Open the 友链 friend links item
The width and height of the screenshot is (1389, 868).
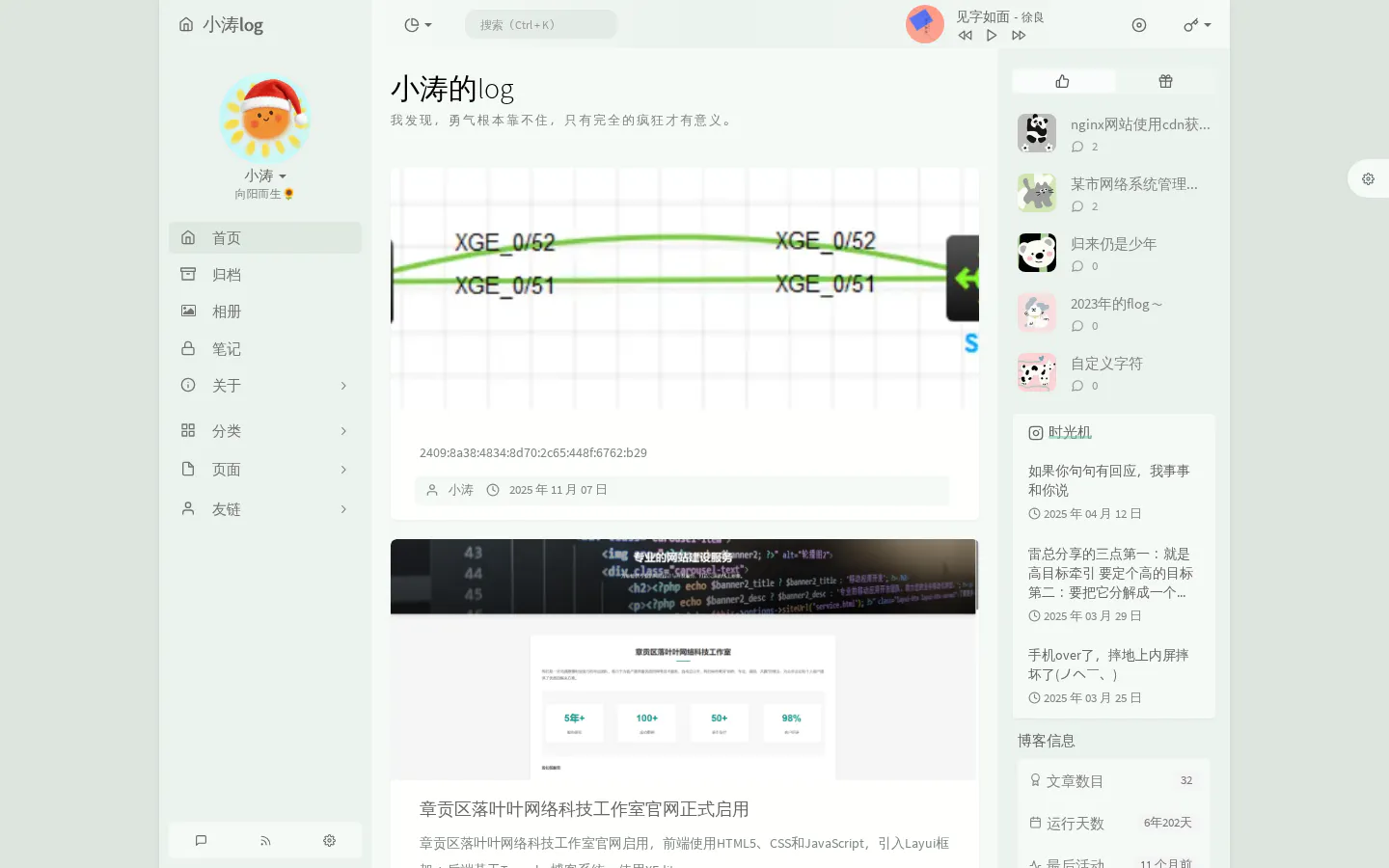[x=265, y=508]
